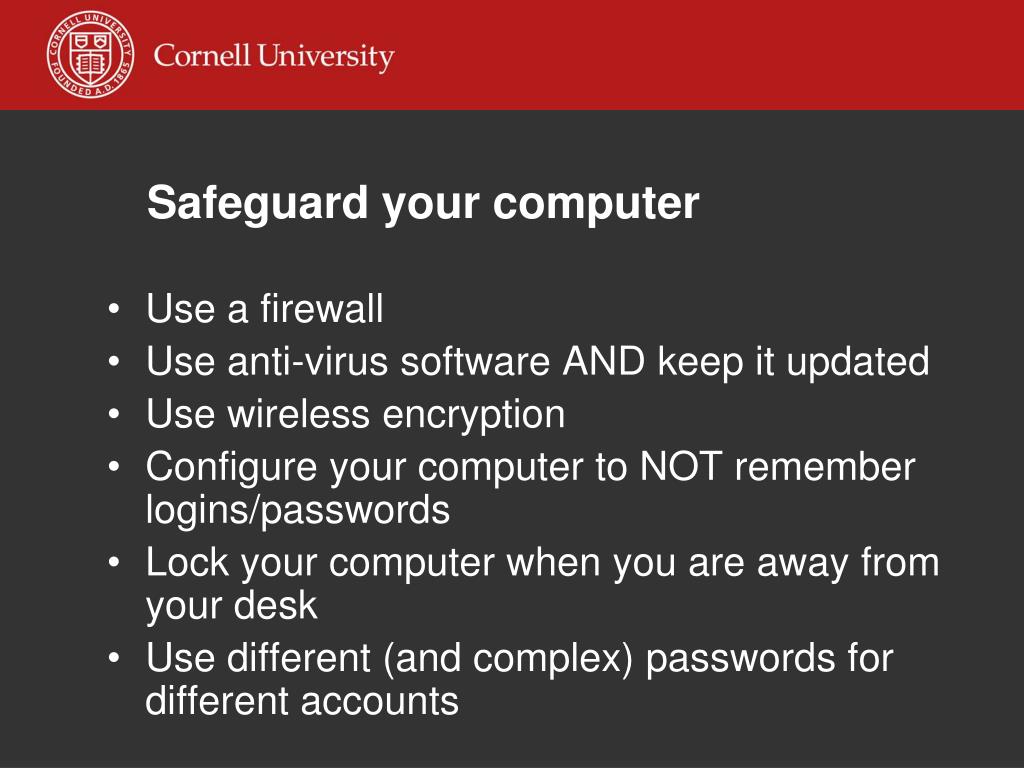
Task: Click the bullet dot before 'Use different'
Action: pos(114,658)
